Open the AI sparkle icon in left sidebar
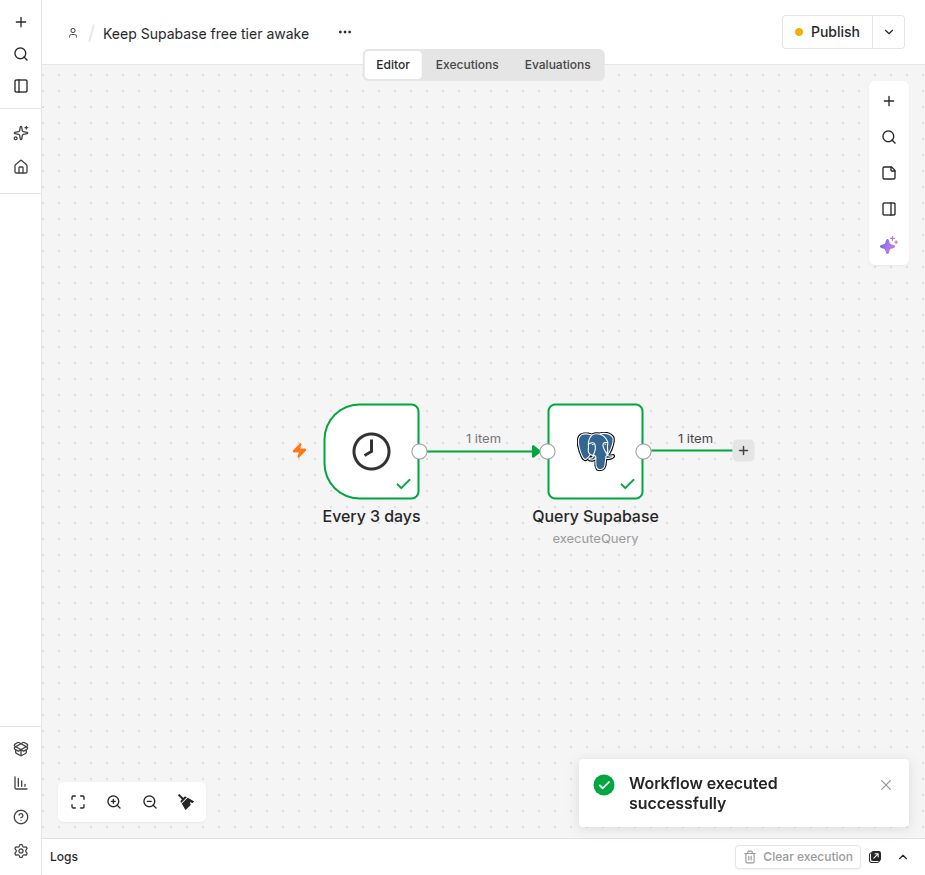The height and width of the screenshot is (875, 925). (21, 133)
